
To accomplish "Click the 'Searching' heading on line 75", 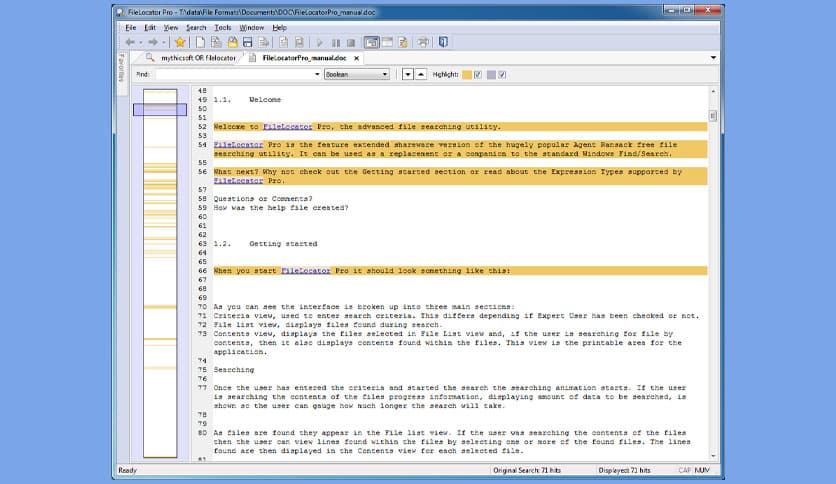I will point(234,370).
